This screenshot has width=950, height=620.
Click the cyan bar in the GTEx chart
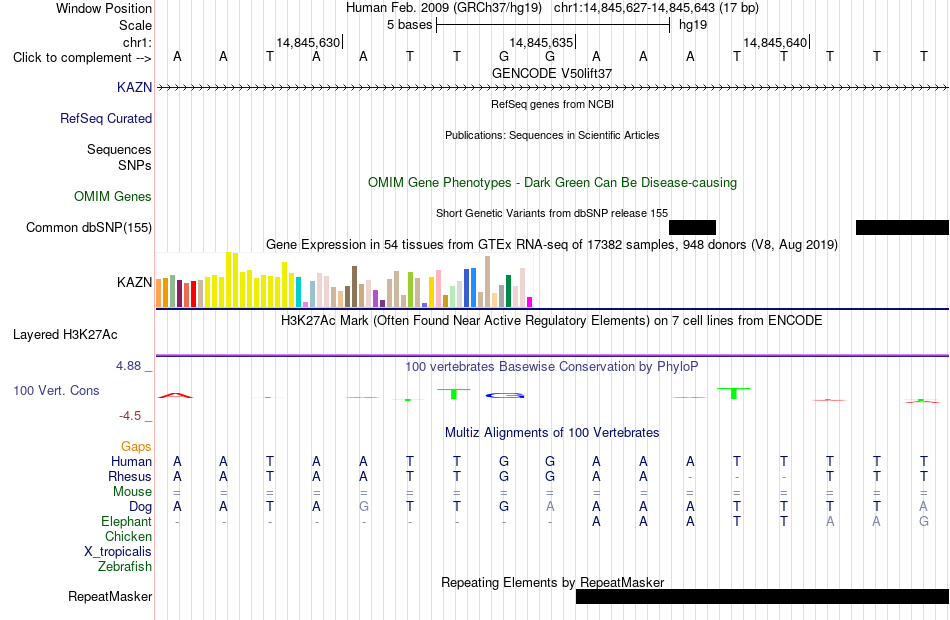pos(299,292)
